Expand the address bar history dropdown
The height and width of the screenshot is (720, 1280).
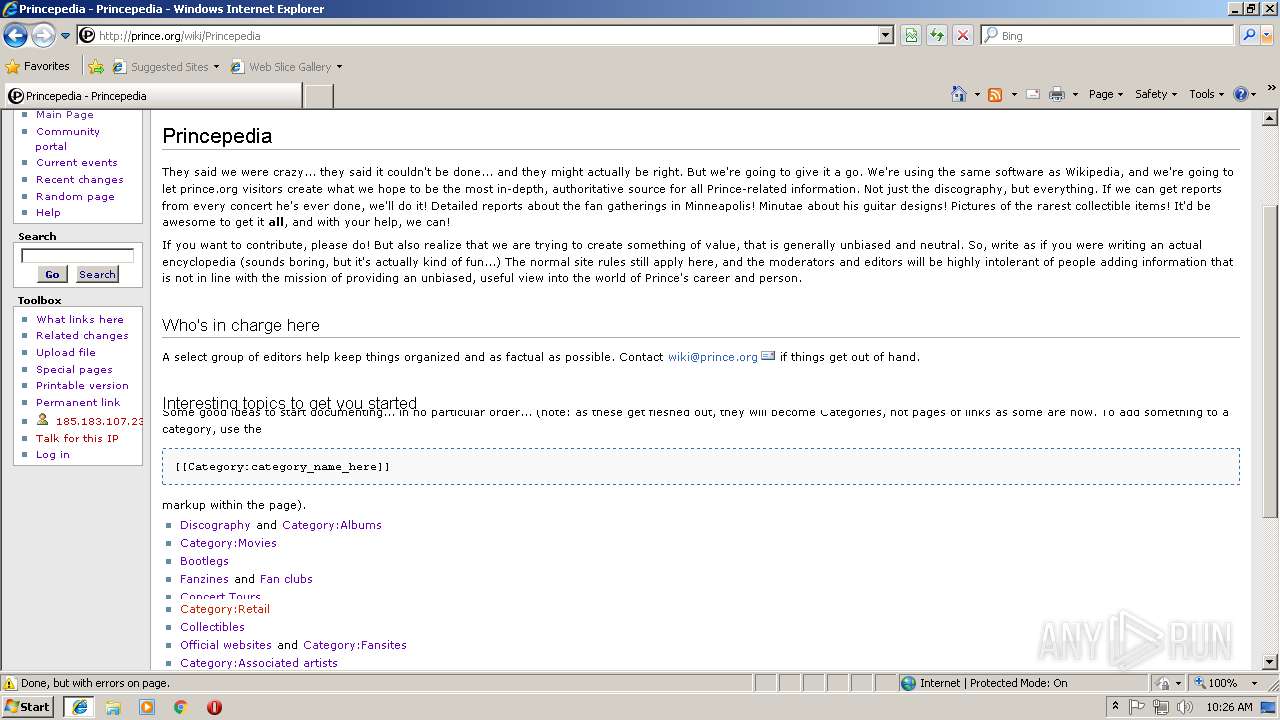(x=886, y=35)
